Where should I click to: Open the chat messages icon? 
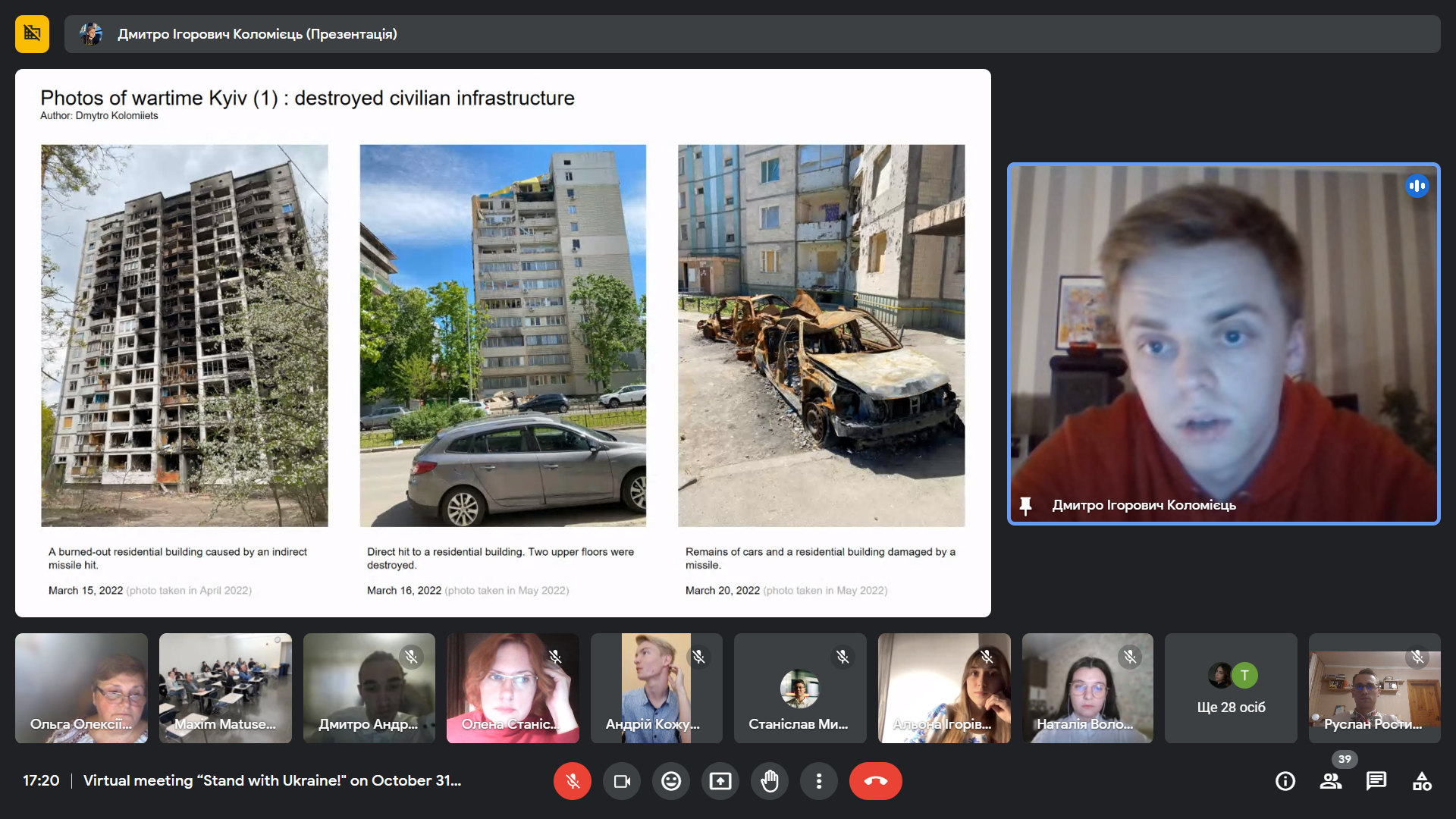1376,781
